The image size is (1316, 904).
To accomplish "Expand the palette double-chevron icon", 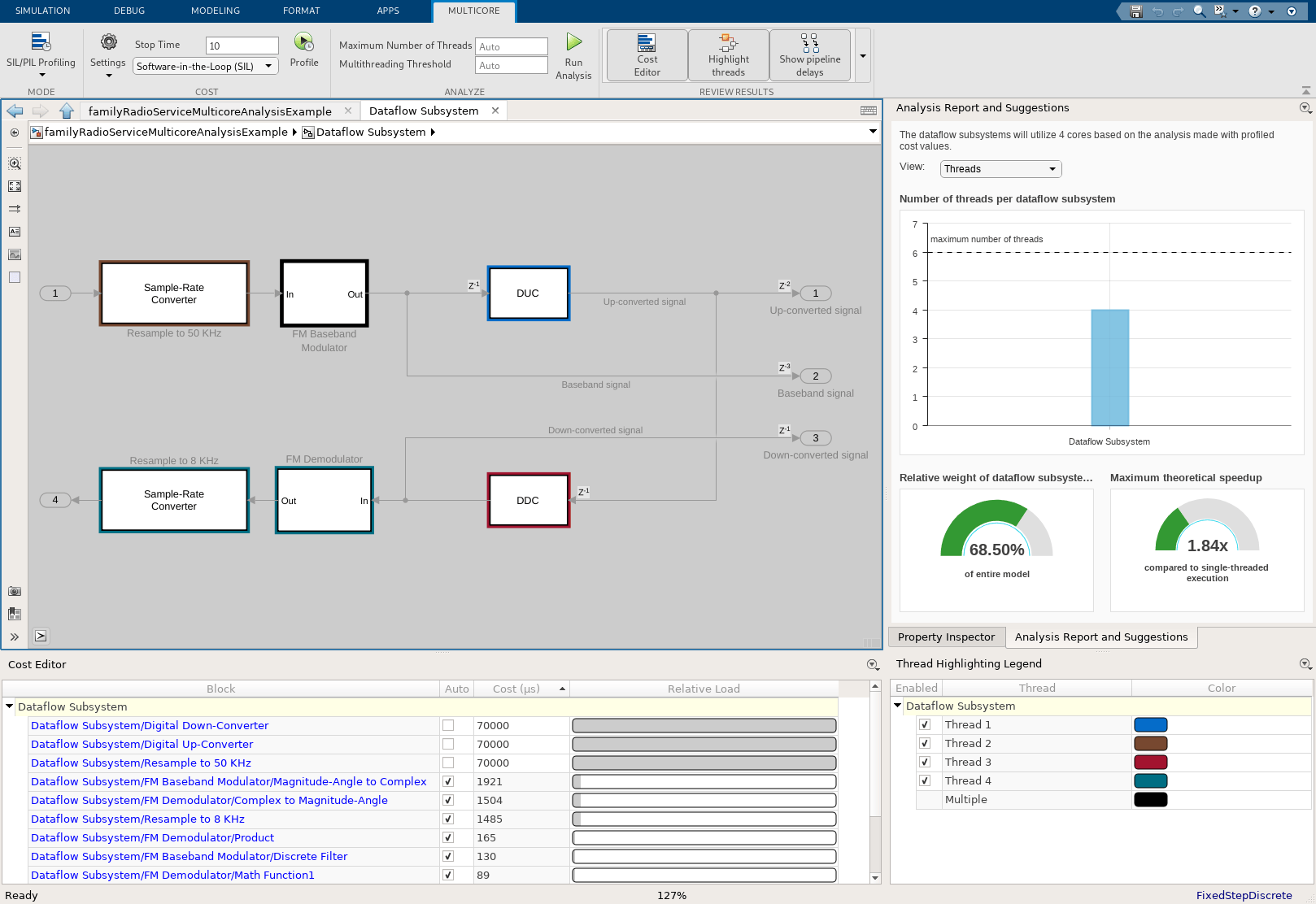I will [x=15, y=637].
